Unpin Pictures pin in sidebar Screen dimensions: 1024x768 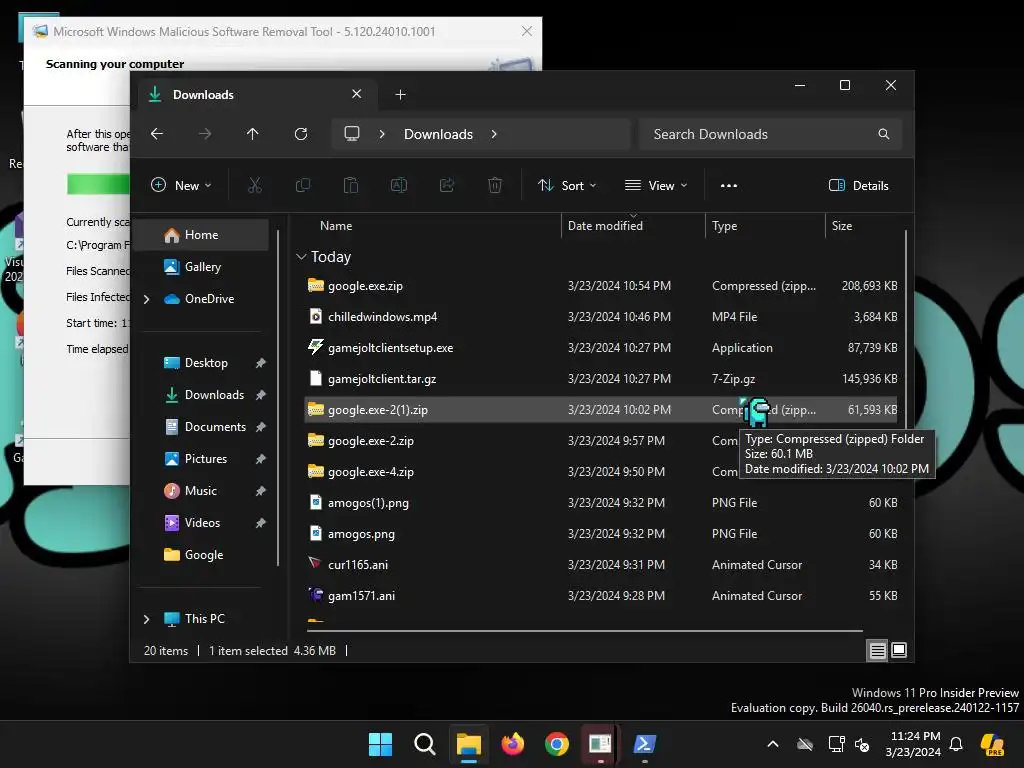tap(261, 459)
